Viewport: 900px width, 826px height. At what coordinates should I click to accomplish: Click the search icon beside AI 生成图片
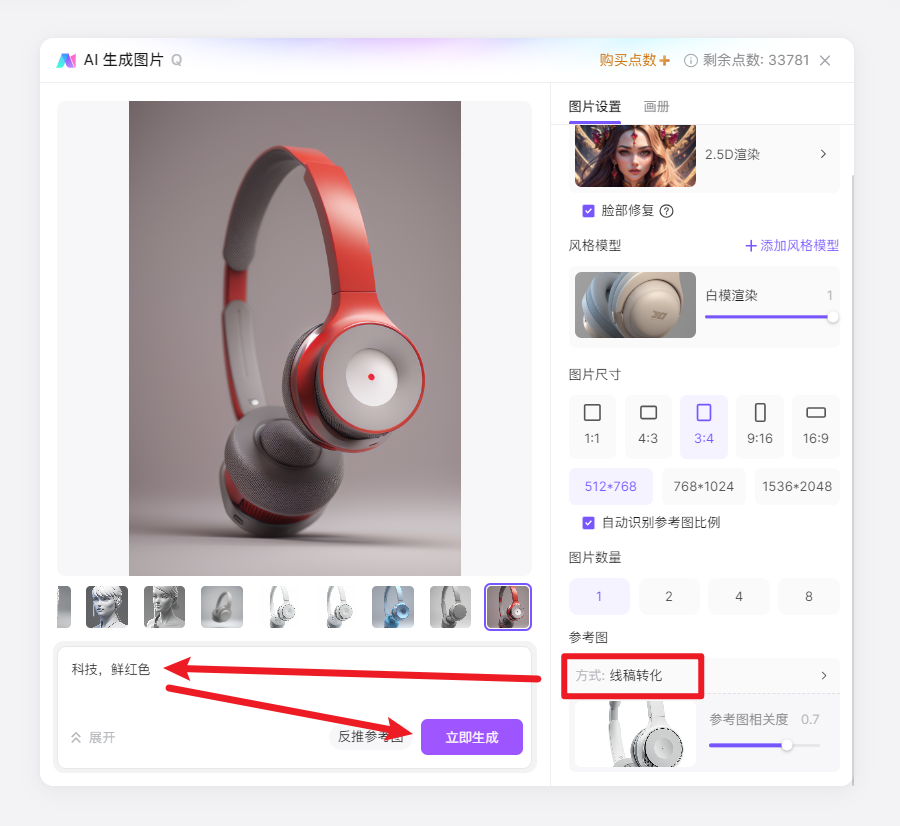(x=177, y=60)
